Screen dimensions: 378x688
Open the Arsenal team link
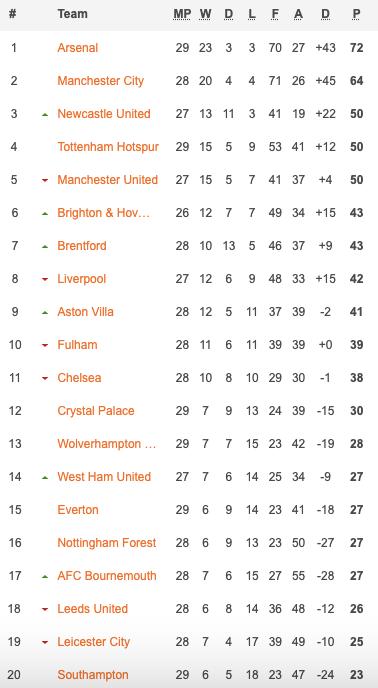tap(78, 47)
